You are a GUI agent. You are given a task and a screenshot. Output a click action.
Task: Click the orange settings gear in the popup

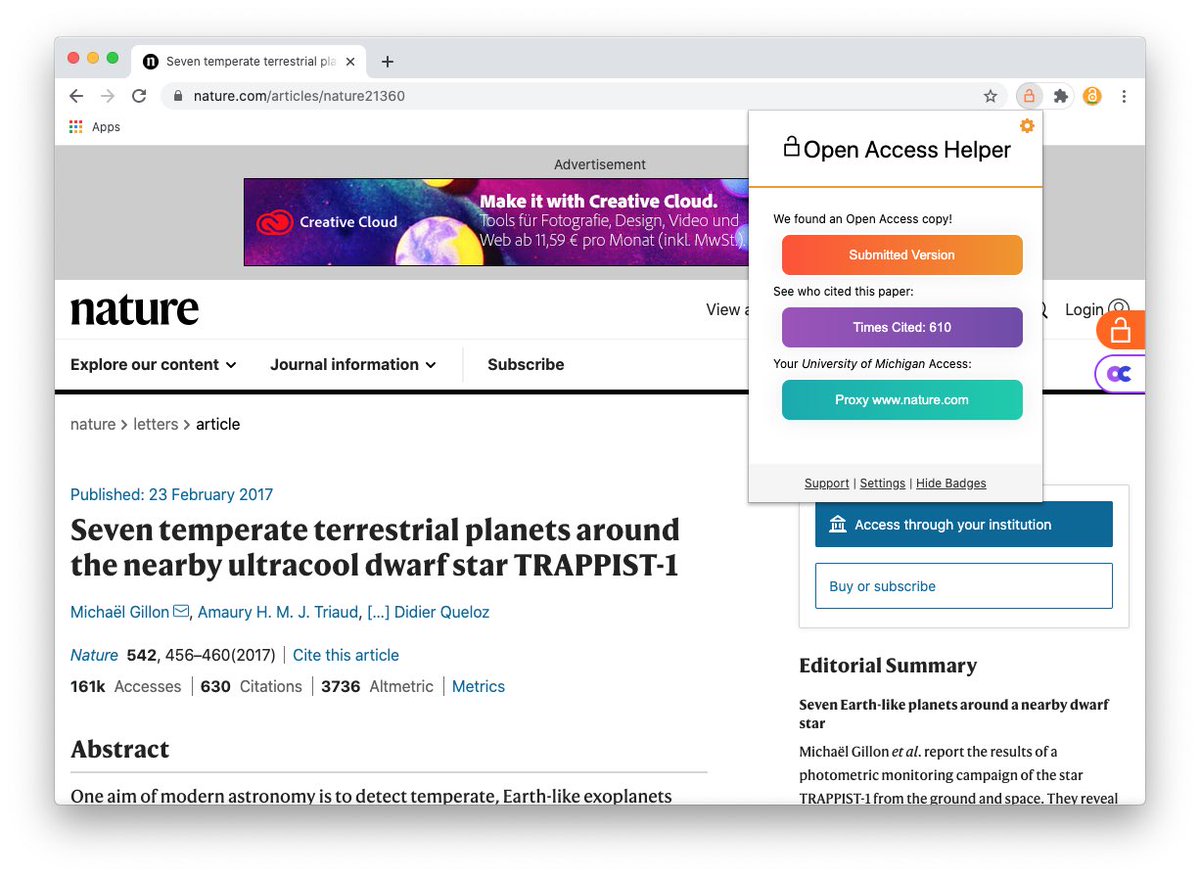1026,126
